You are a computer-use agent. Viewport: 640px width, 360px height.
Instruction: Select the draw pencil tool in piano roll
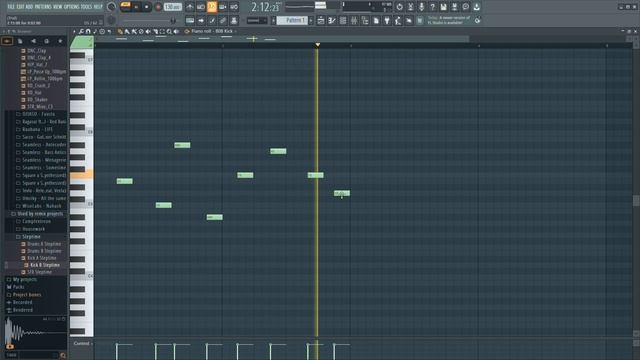pyautogui.click(x=120, y=31)
